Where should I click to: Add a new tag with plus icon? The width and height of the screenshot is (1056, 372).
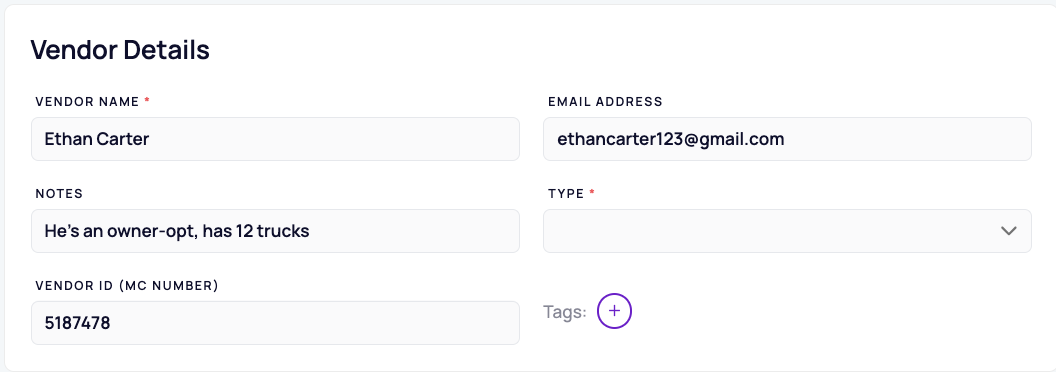tap(614, 311)
